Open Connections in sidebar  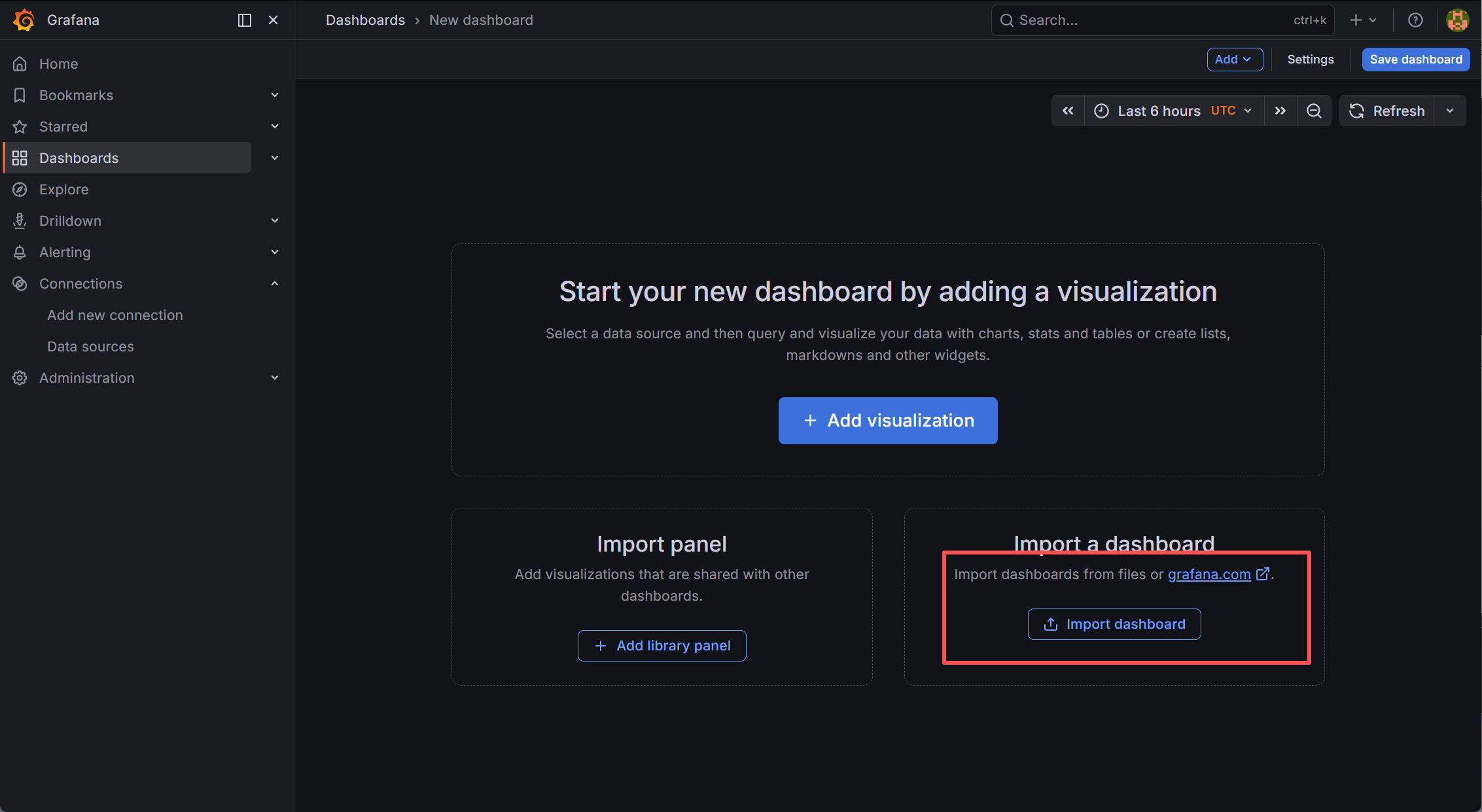click(x=81, y=284)
